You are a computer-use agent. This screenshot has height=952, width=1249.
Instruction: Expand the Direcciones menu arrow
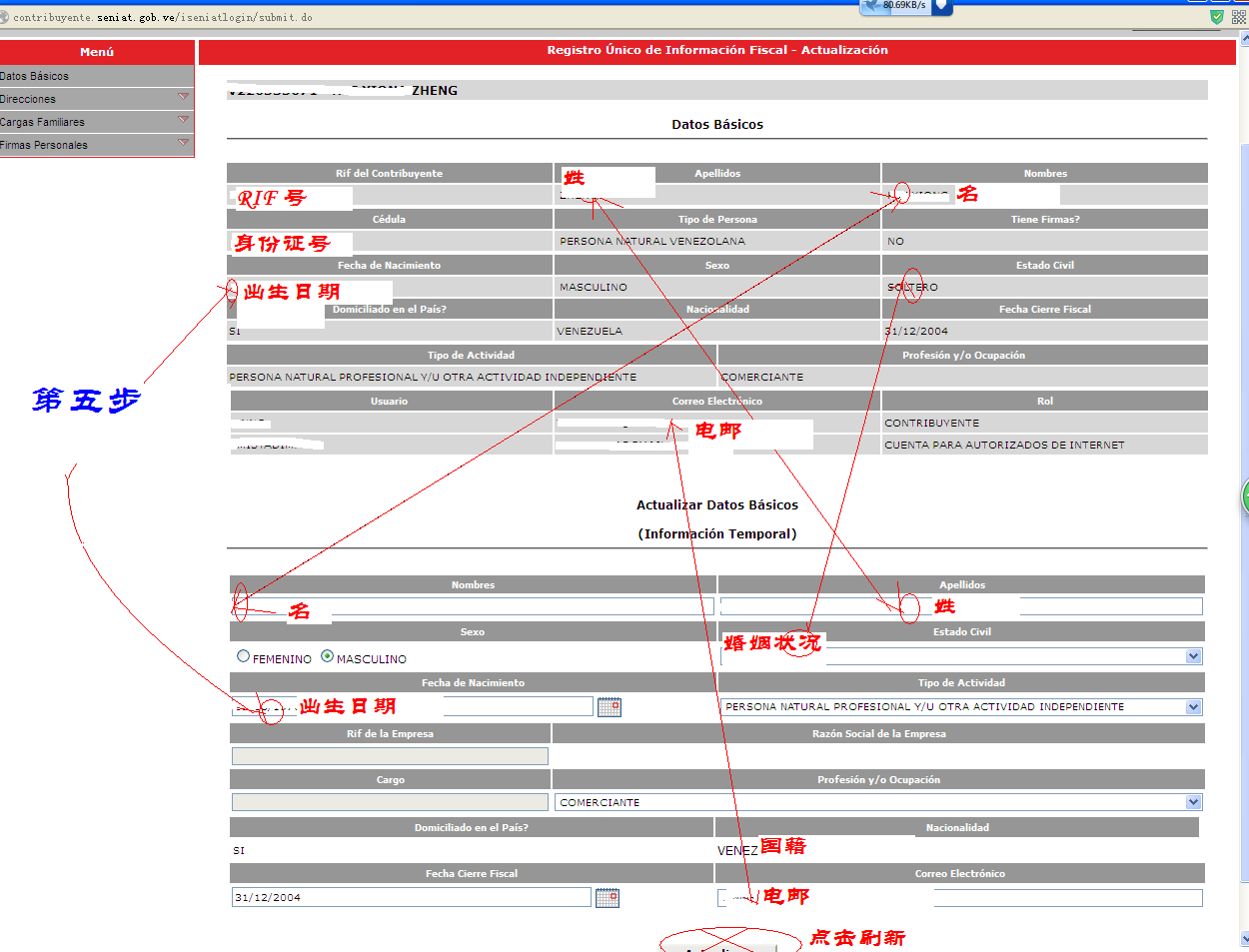click(183, 97)
